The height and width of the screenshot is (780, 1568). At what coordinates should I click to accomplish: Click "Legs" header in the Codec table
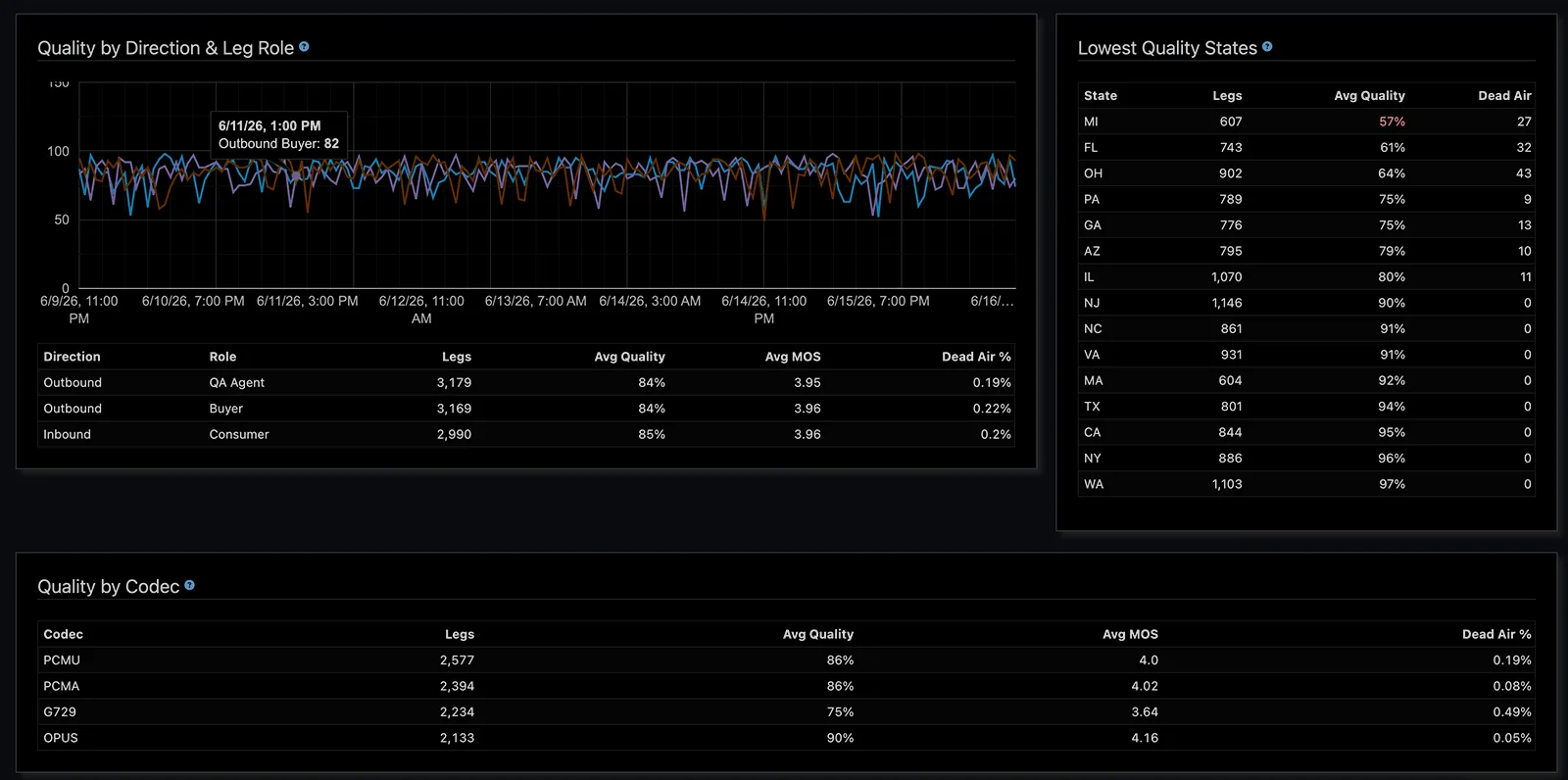460,635
